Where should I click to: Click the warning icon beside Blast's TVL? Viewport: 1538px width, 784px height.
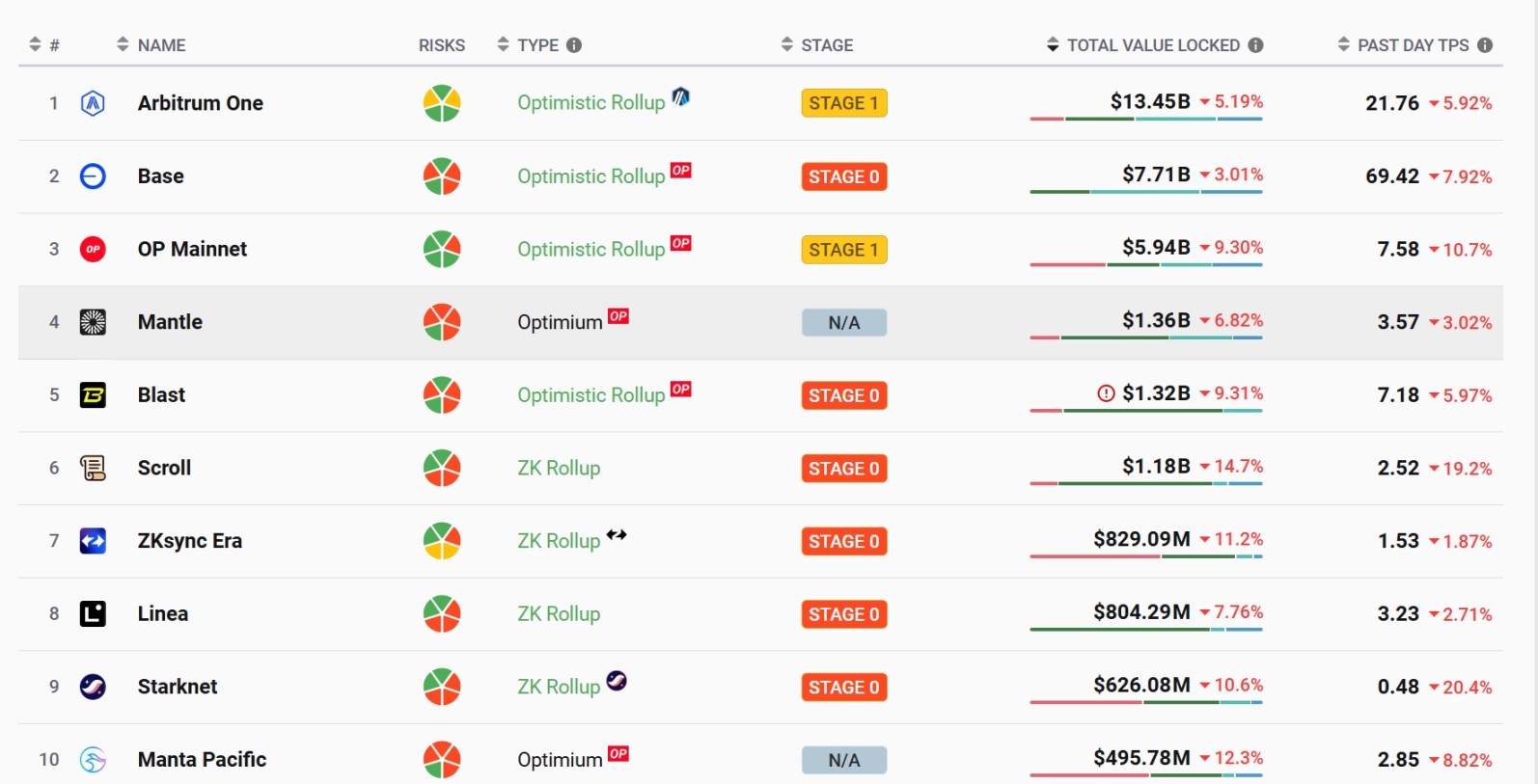pos(1108,393)
